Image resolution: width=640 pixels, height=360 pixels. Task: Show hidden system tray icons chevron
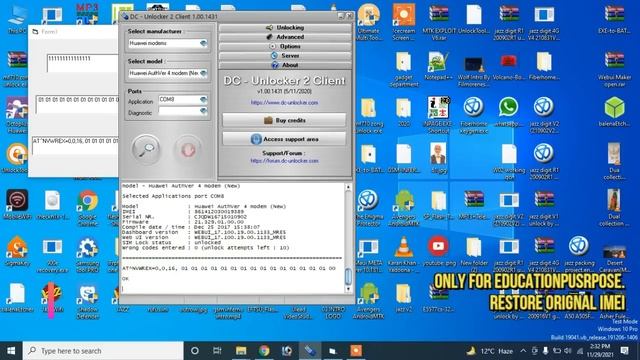pyautogui.click(x=523, y=351)
